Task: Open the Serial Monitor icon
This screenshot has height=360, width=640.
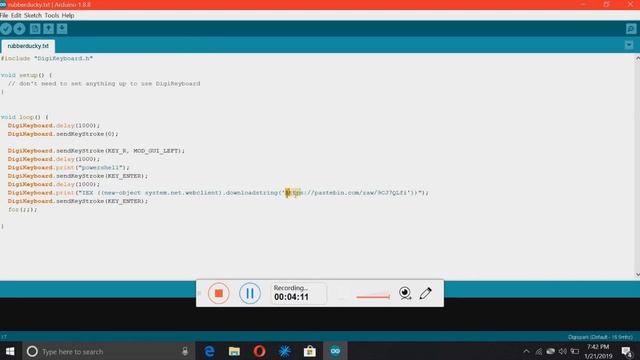Action: coord(631,29)
